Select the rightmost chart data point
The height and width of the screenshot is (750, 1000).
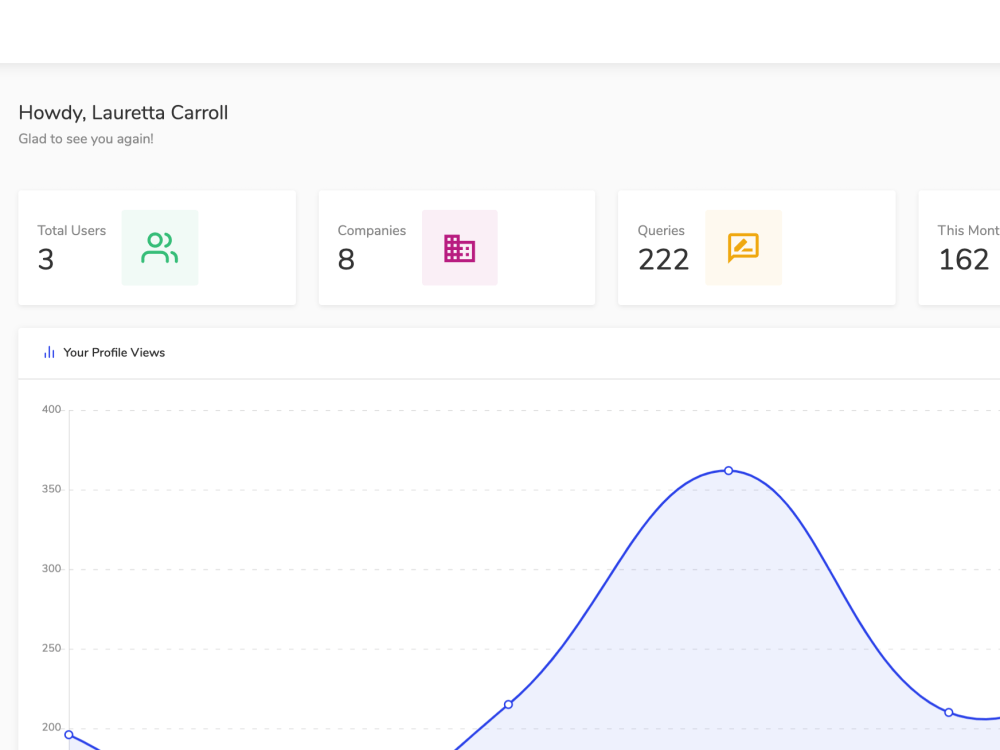tap(947, 713)
